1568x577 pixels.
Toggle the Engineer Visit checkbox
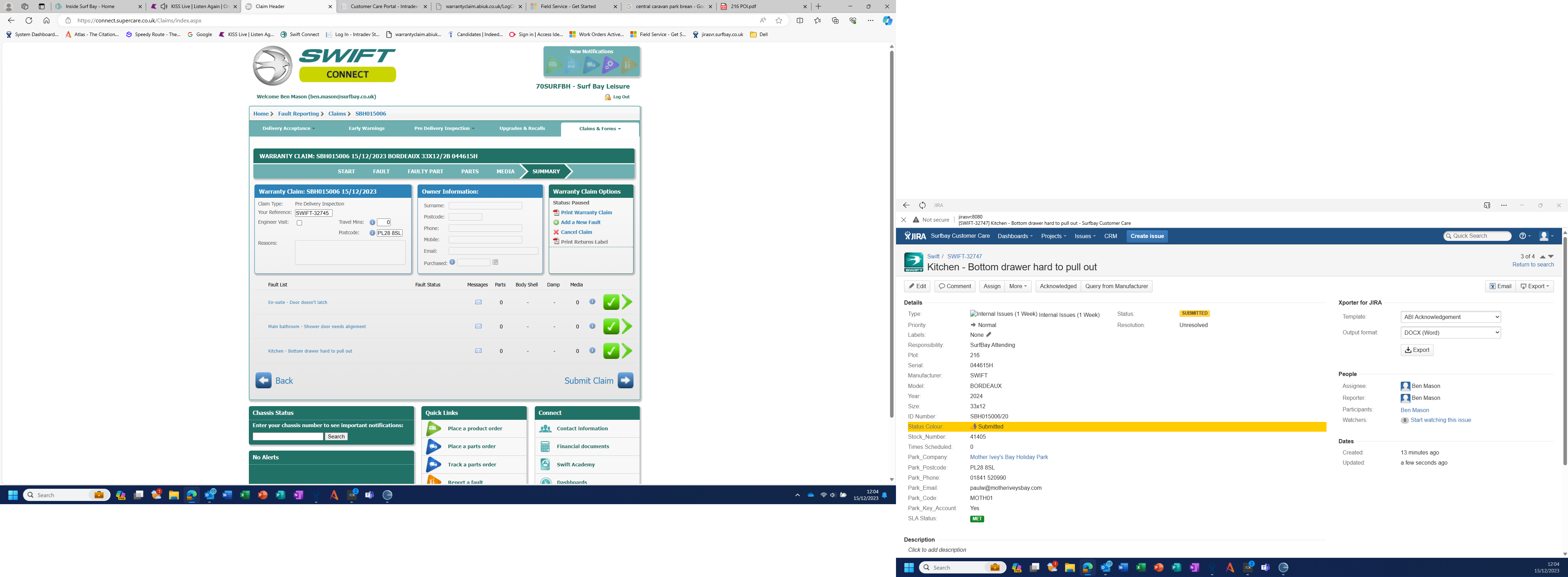point(300,223)
